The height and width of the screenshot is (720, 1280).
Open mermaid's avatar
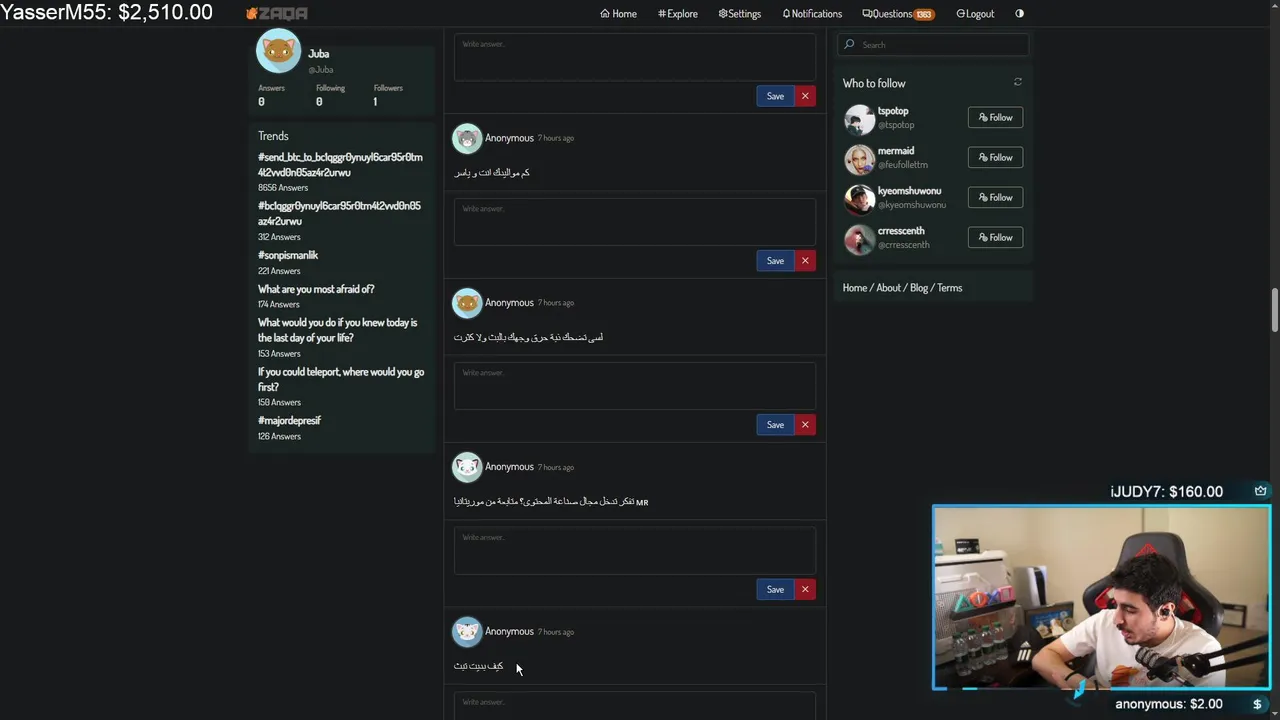click(859, 159)
